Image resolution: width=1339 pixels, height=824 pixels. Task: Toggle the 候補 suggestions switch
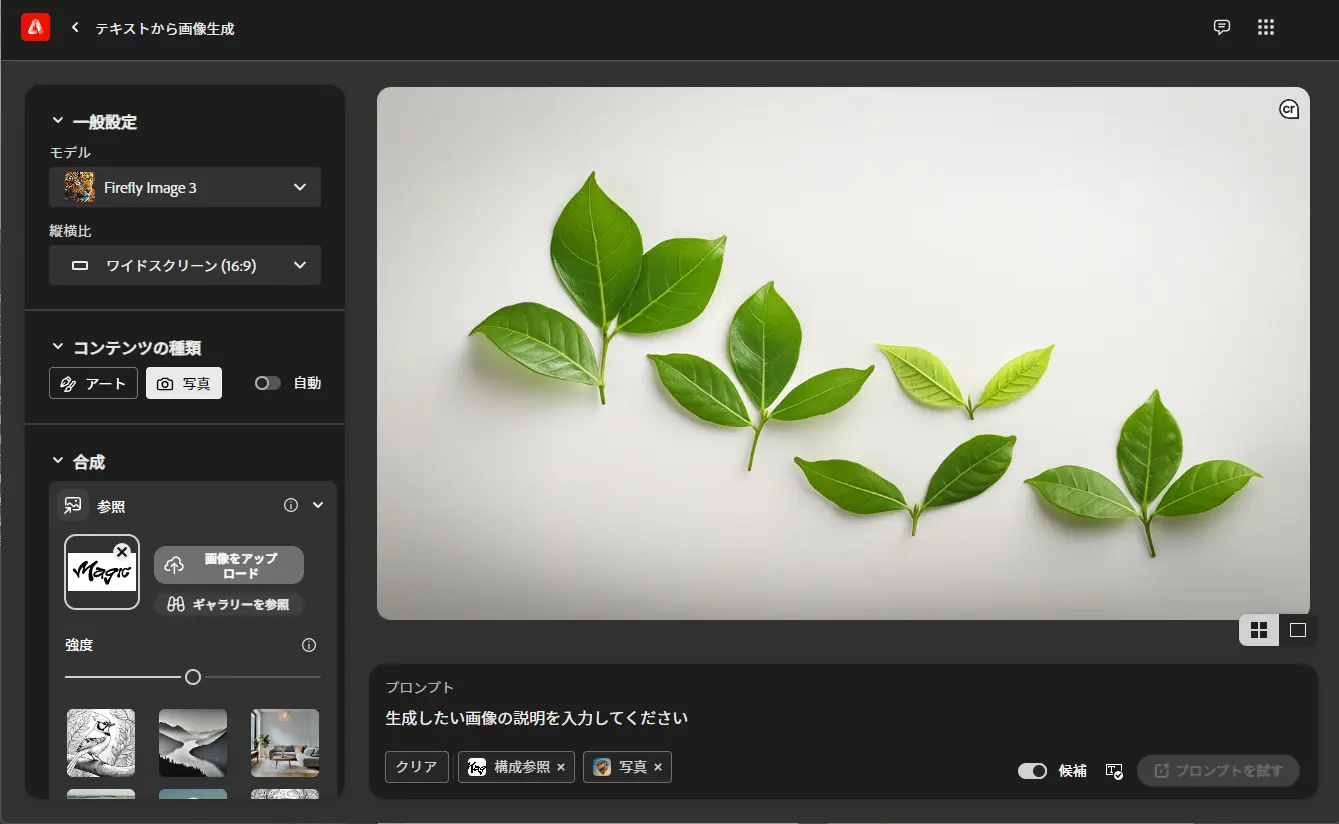click(1032, 771)
